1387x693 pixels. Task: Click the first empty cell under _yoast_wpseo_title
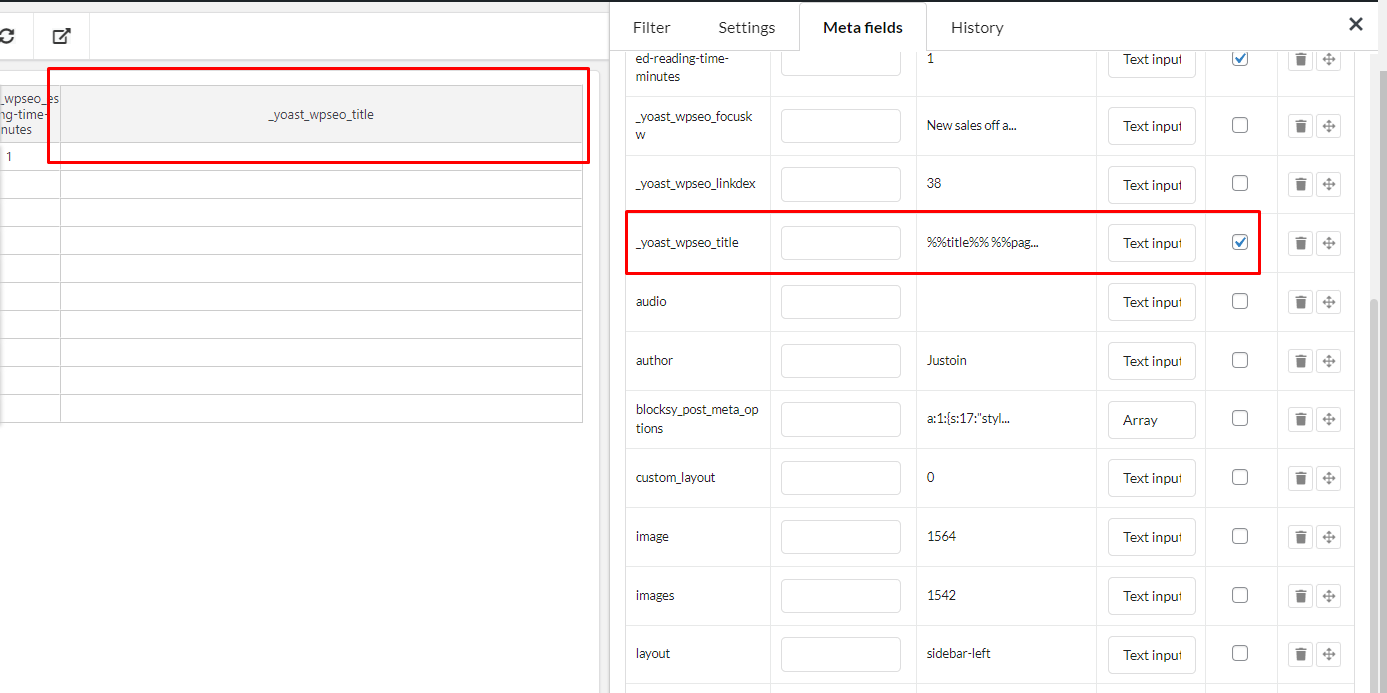pos(321,156)
